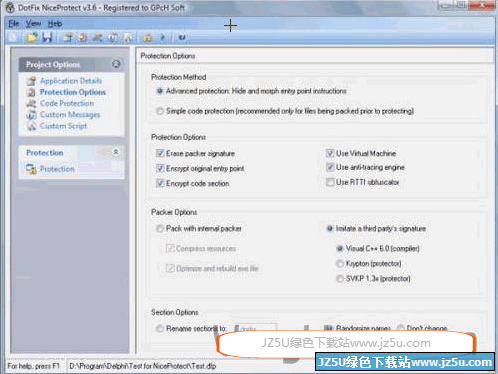This screenshot has height=374, width=498.
Task: Open Protection Options page link
Action: pyautogui.click(x=73, y=92)
